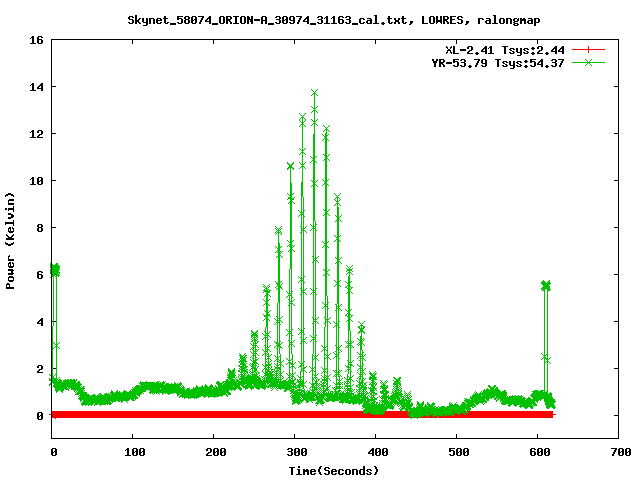Click y-axis tick label 10
640x480 pixels.
36,181
